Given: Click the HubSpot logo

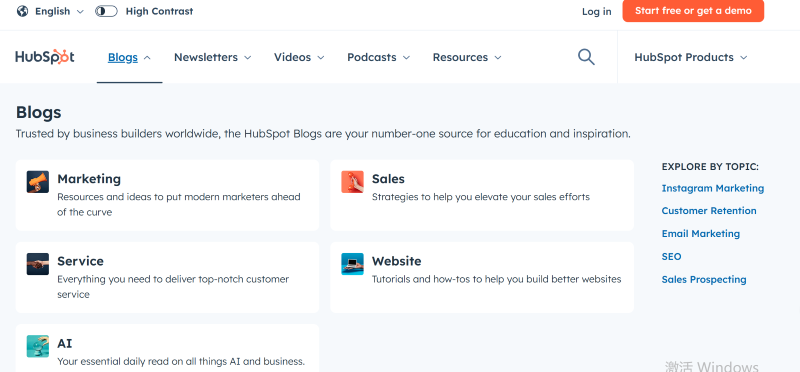Looking at the screenshot, I should (45, 57).
